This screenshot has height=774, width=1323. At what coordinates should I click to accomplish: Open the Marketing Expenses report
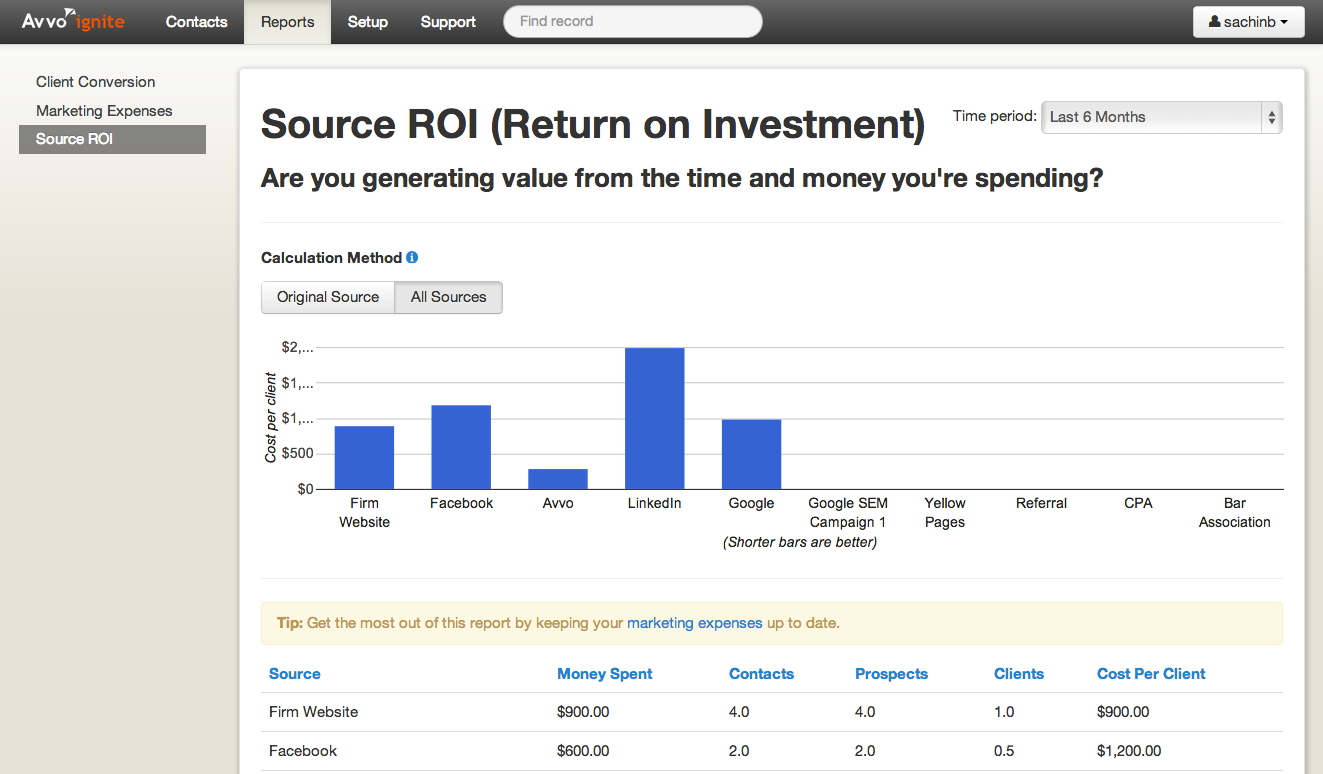click(104, 111)
